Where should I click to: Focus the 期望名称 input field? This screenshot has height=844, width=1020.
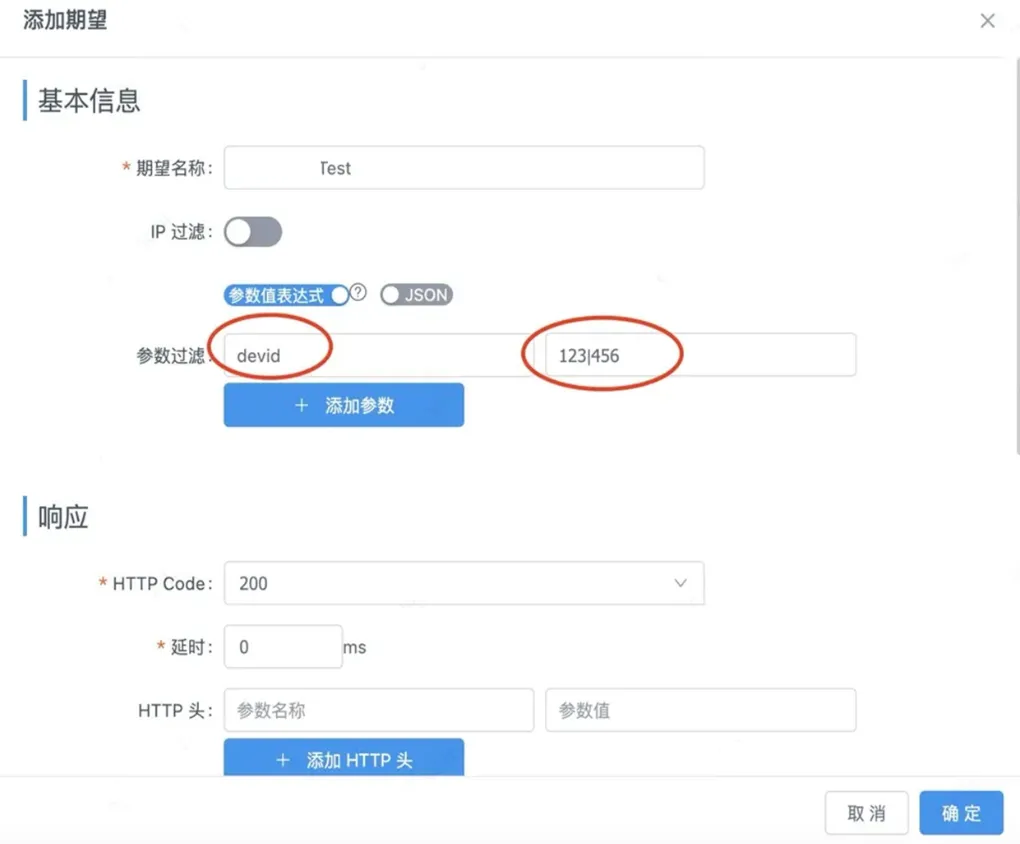point(464,168)
